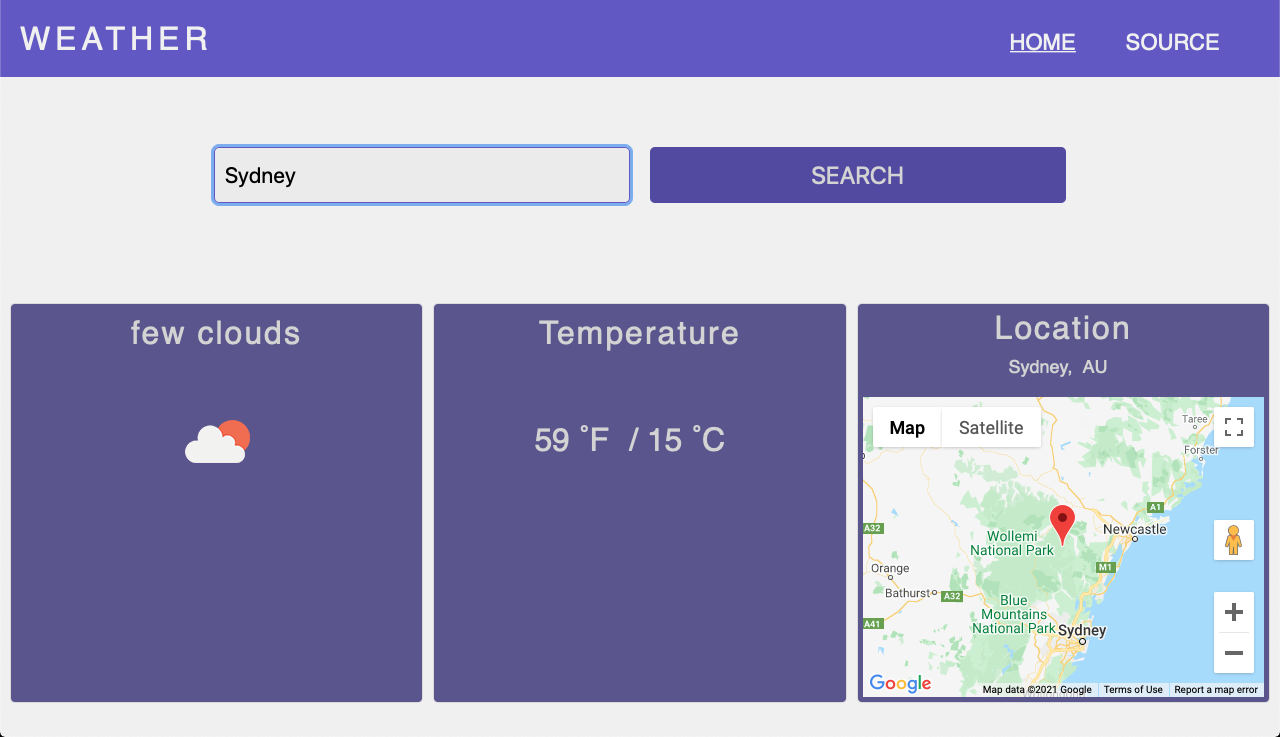Click the WEATHER logo in the header
This screenshot has height=737, width=1280.
point(113,38)
